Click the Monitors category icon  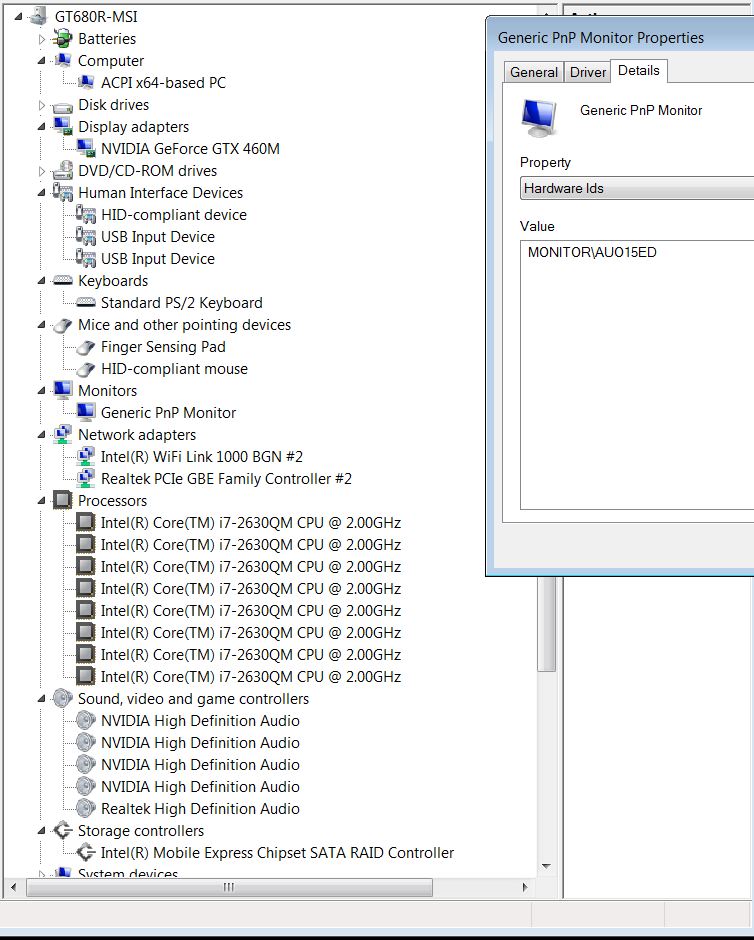62,391
